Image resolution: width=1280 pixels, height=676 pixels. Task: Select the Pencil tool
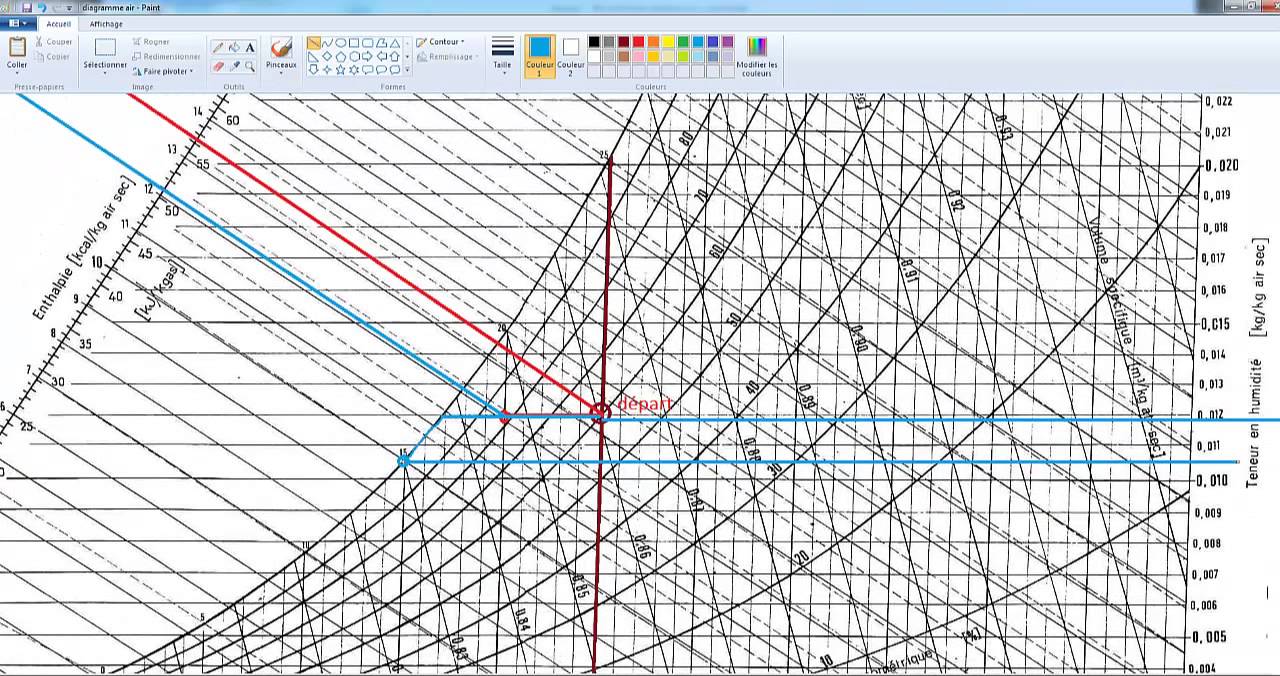tap(218, 47)
